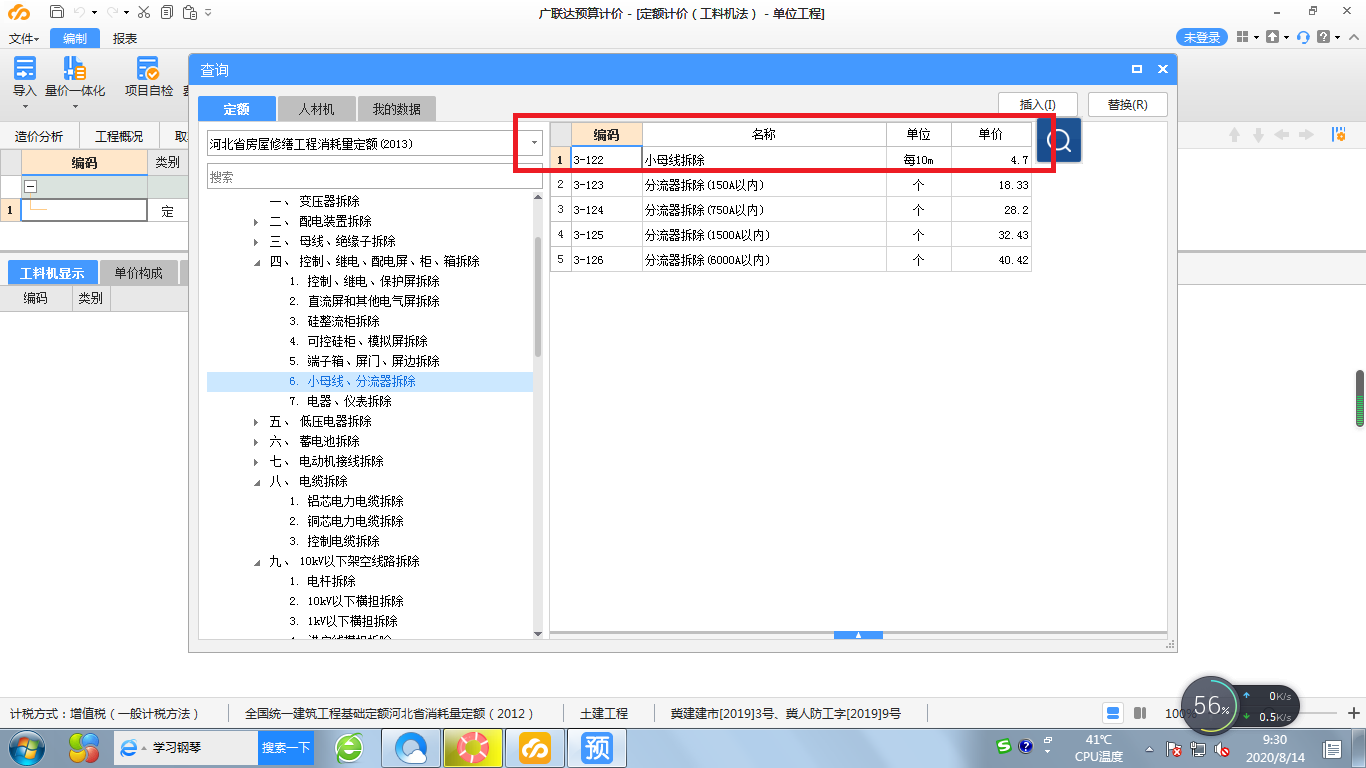Open the 工程概况 tab
The image size is (1366, 768).
[119, 137]
